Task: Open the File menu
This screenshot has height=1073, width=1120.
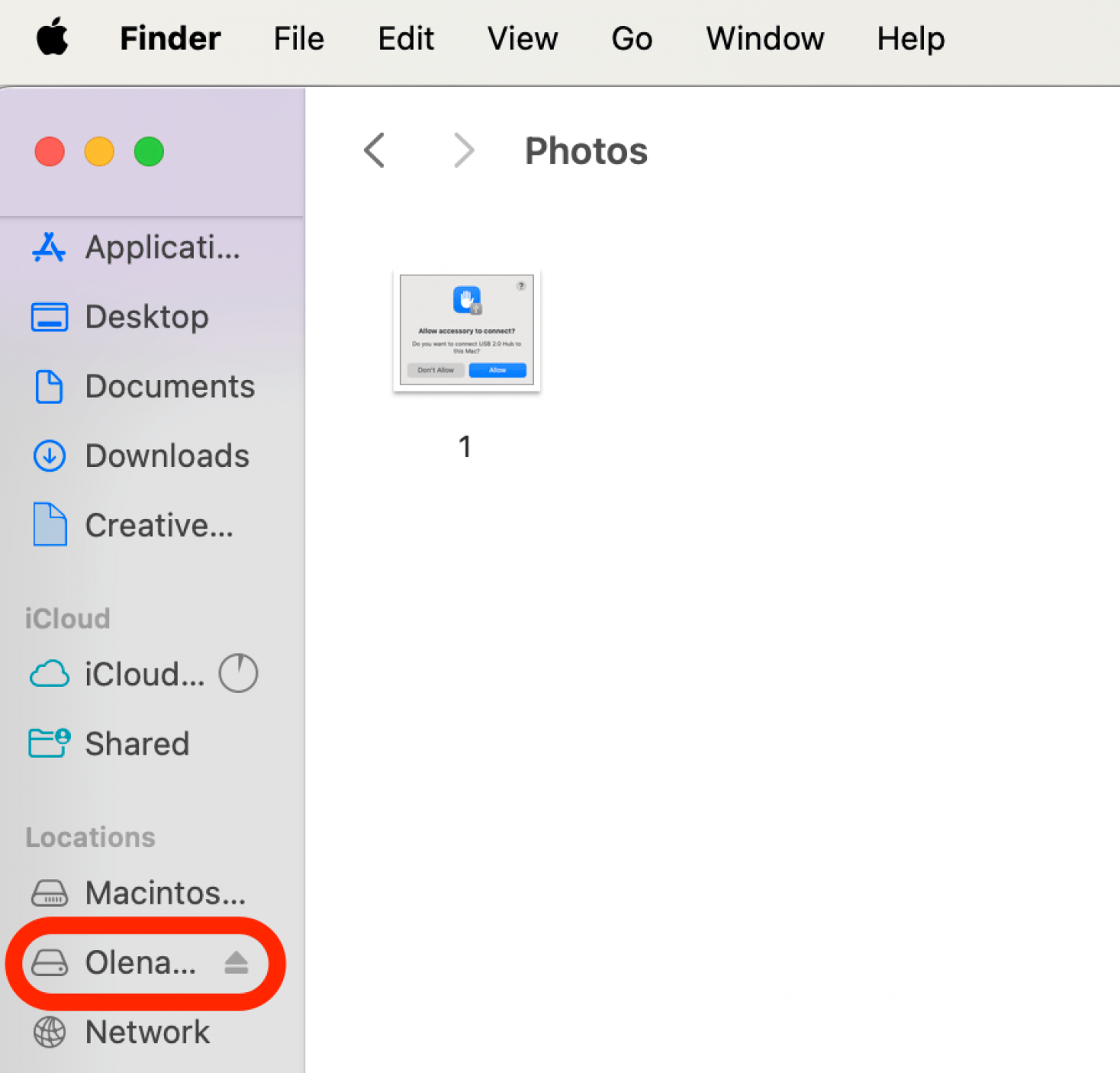Action: click(298, 38)
